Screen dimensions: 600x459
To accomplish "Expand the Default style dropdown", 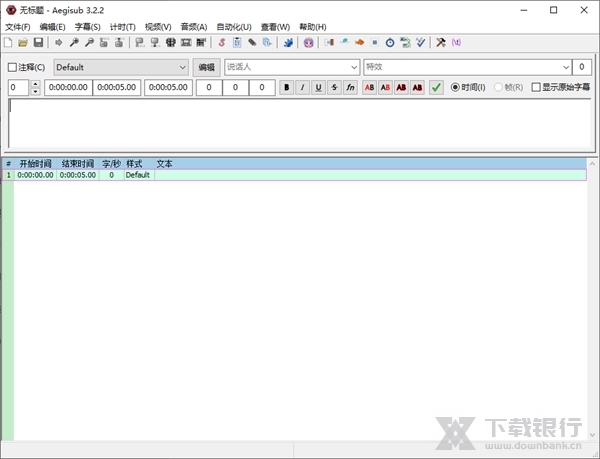I will (x=181, y=67).
